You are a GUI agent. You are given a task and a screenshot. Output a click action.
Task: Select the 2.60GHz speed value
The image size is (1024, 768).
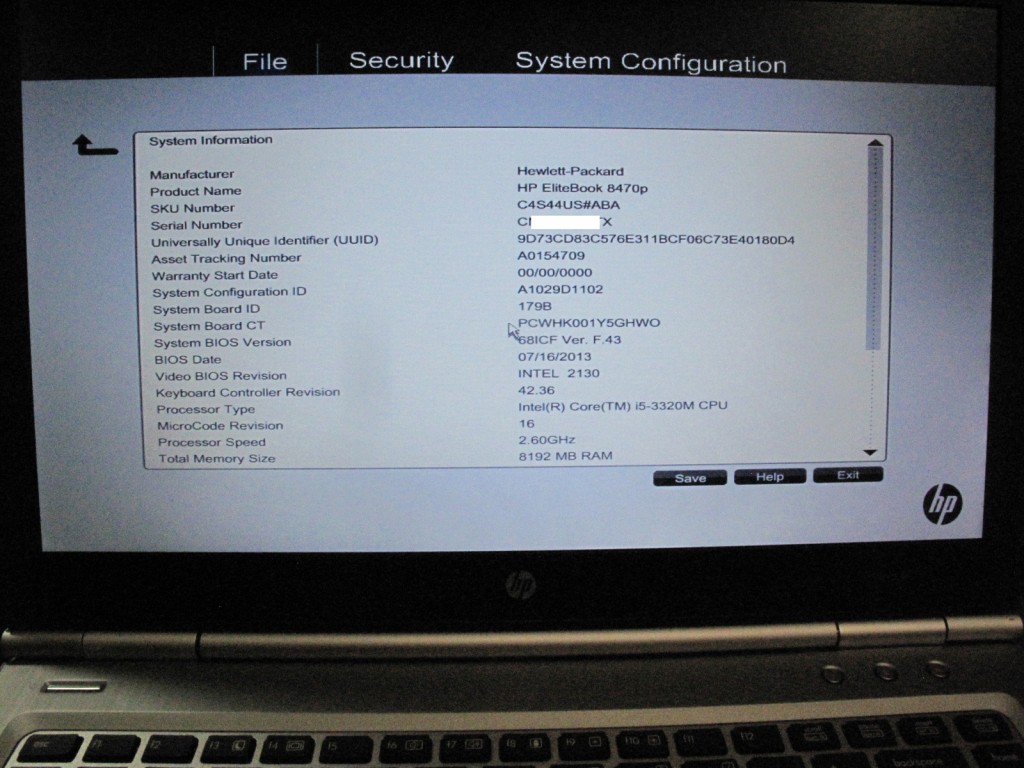click(x=547, y=440)
